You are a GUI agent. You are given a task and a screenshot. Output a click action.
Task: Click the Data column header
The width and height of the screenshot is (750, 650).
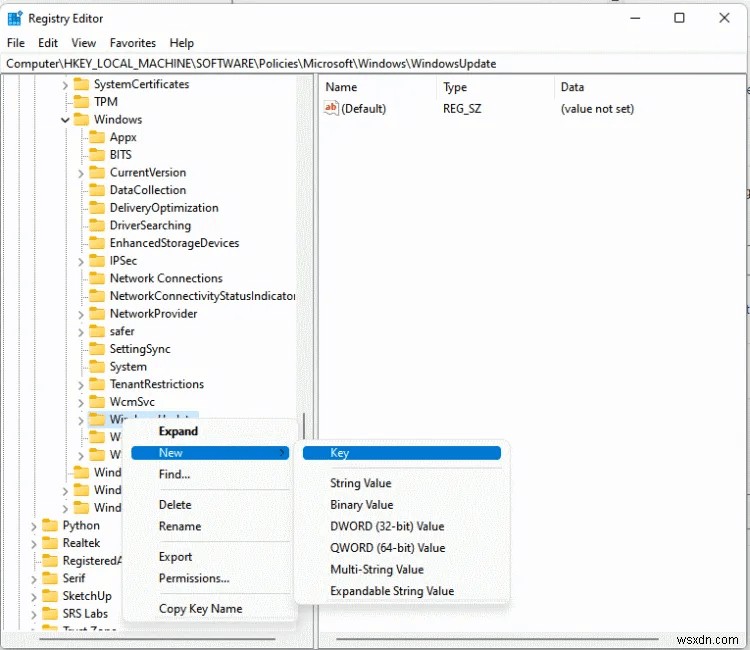pyautogui.click(x=650, y=87)
